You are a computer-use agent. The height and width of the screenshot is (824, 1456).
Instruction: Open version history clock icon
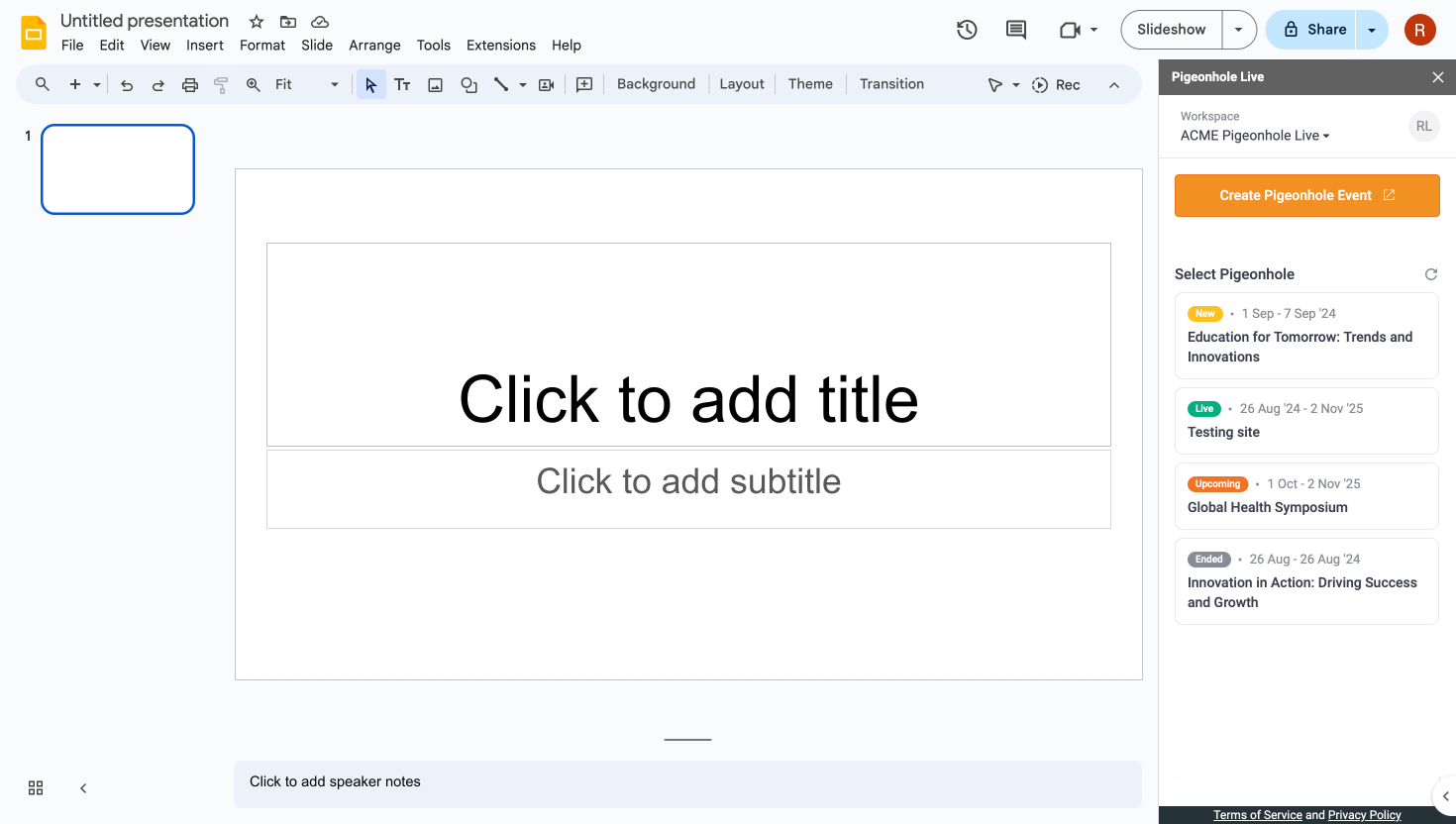(967, 30)
